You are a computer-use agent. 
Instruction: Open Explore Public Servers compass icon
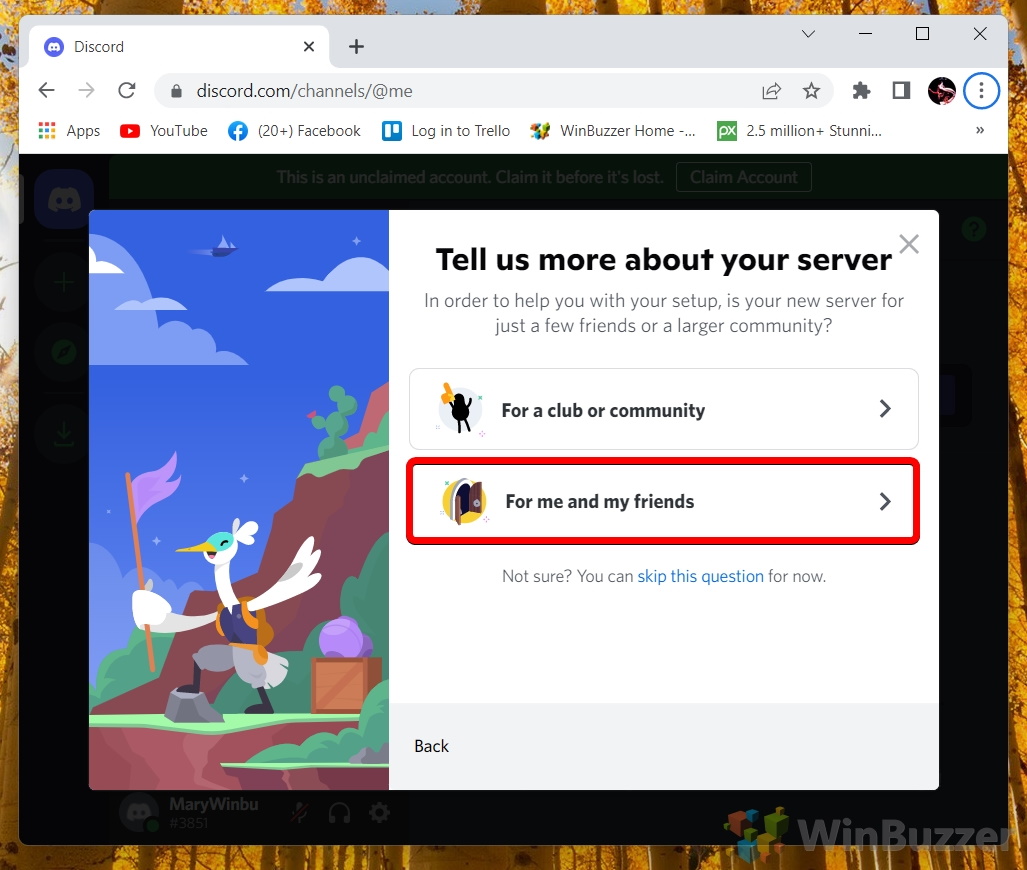pyautogui.click(x=64, y=352)
